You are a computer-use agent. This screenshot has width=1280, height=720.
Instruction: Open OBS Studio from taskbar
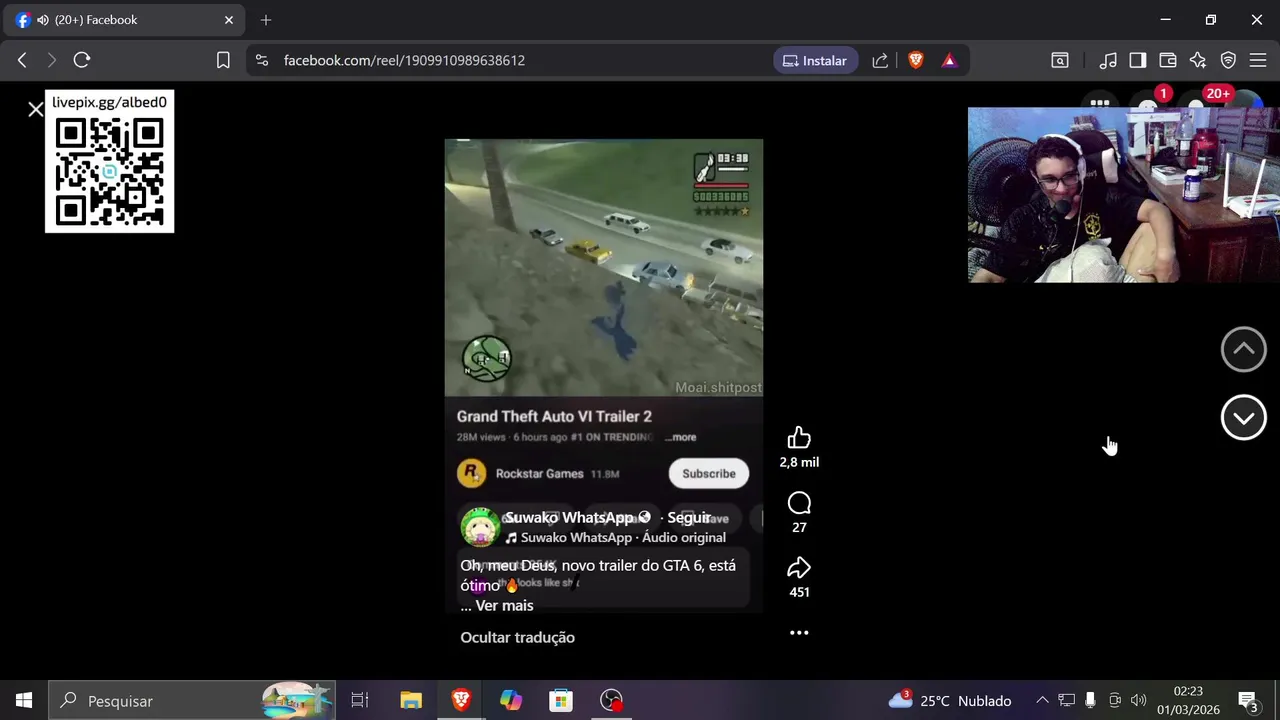(611, 701)
